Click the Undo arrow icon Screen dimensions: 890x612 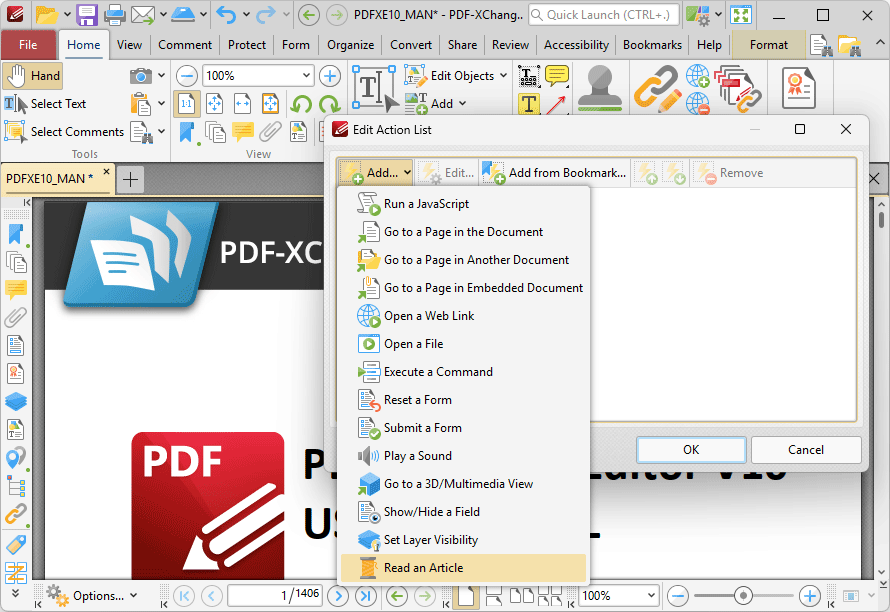click(x=226, y=15)
